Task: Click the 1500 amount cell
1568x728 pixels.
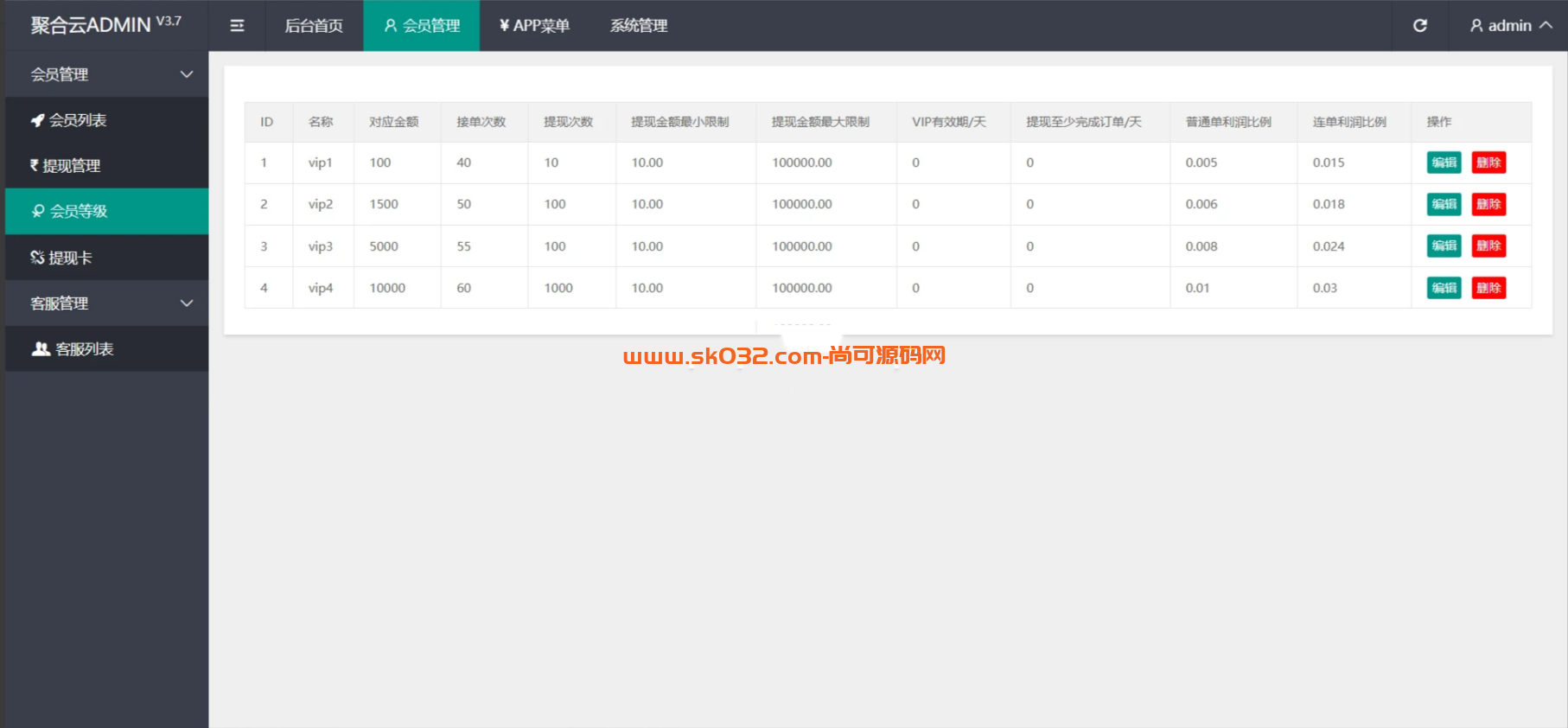Action: (x=397, y=204)
